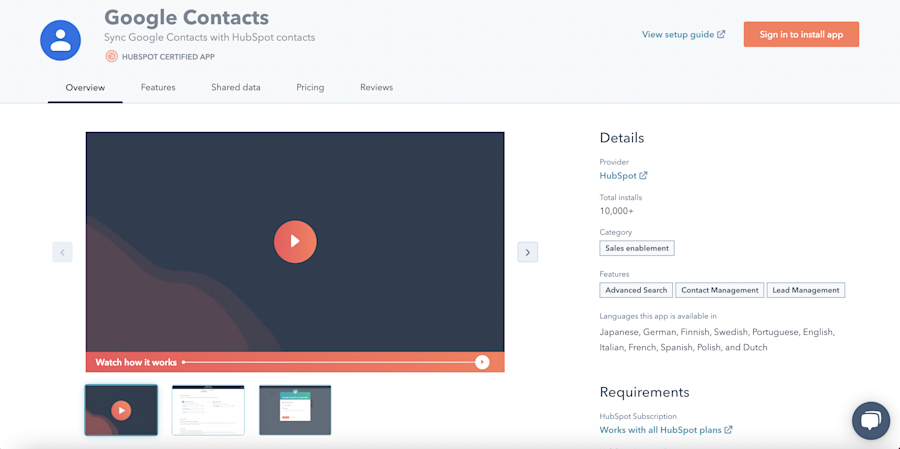Click the Google Contacts app logo icon
This screenshot has width=900, height=449.
(60, 40)
